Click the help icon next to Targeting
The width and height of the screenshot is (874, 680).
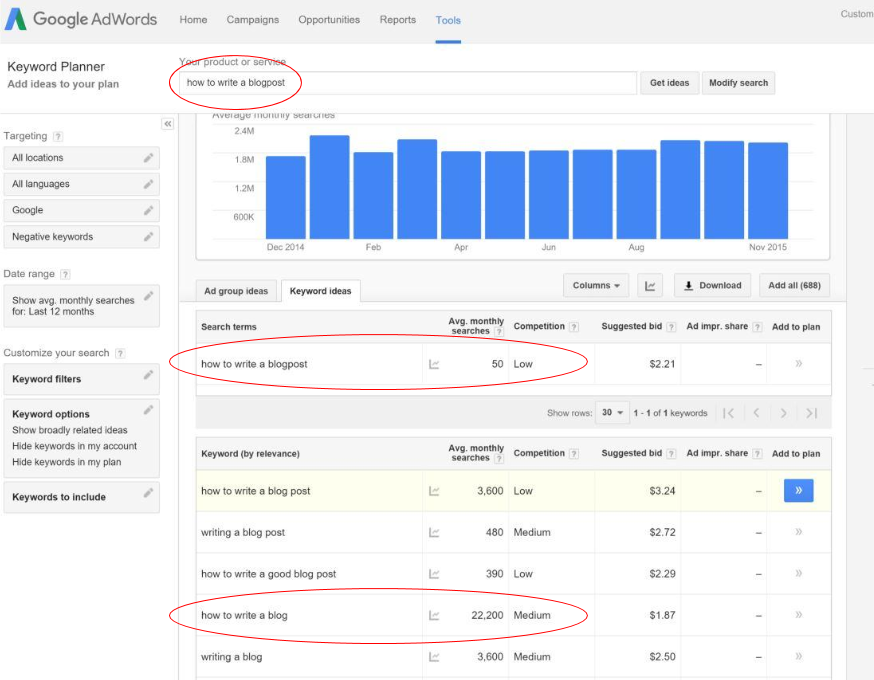click(58, 136)
